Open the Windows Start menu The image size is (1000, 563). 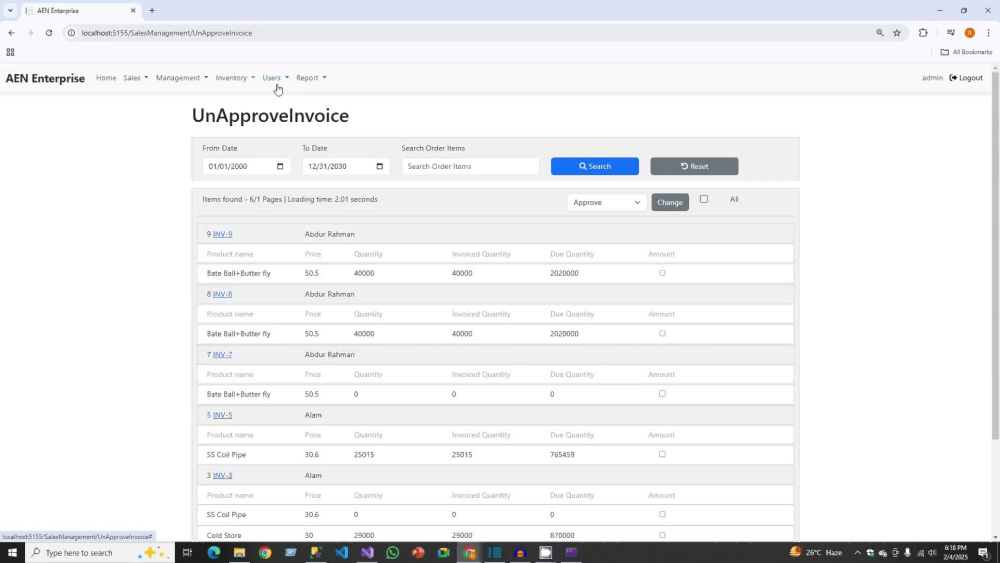(12, 552)
